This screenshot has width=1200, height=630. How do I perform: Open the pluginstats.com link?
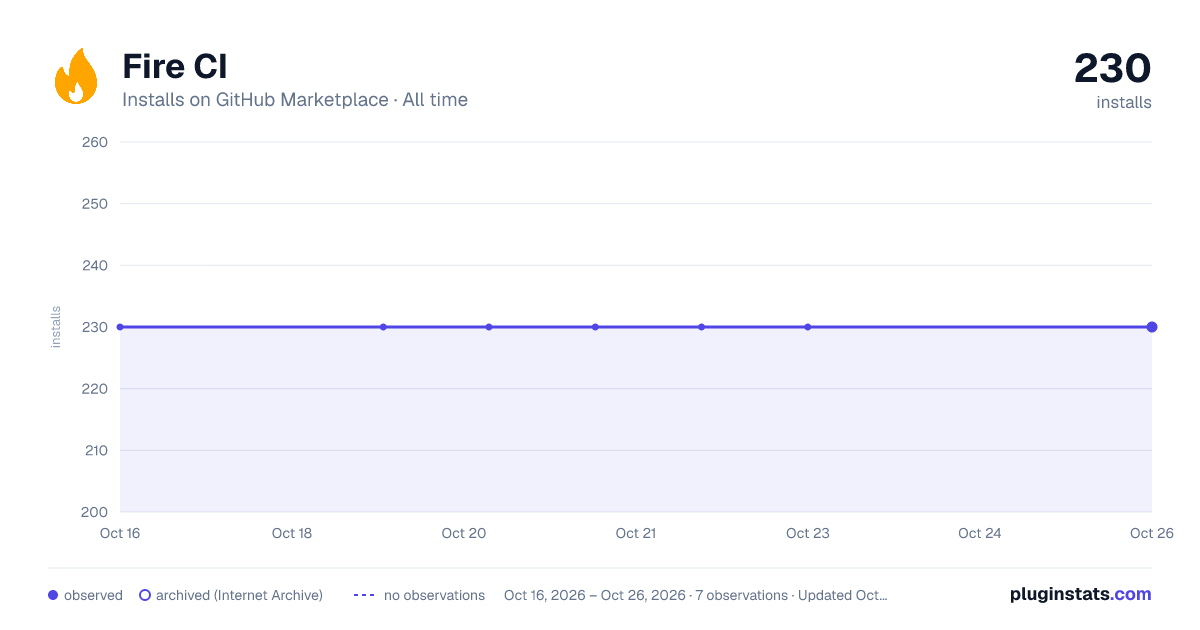pos(1081,594)
